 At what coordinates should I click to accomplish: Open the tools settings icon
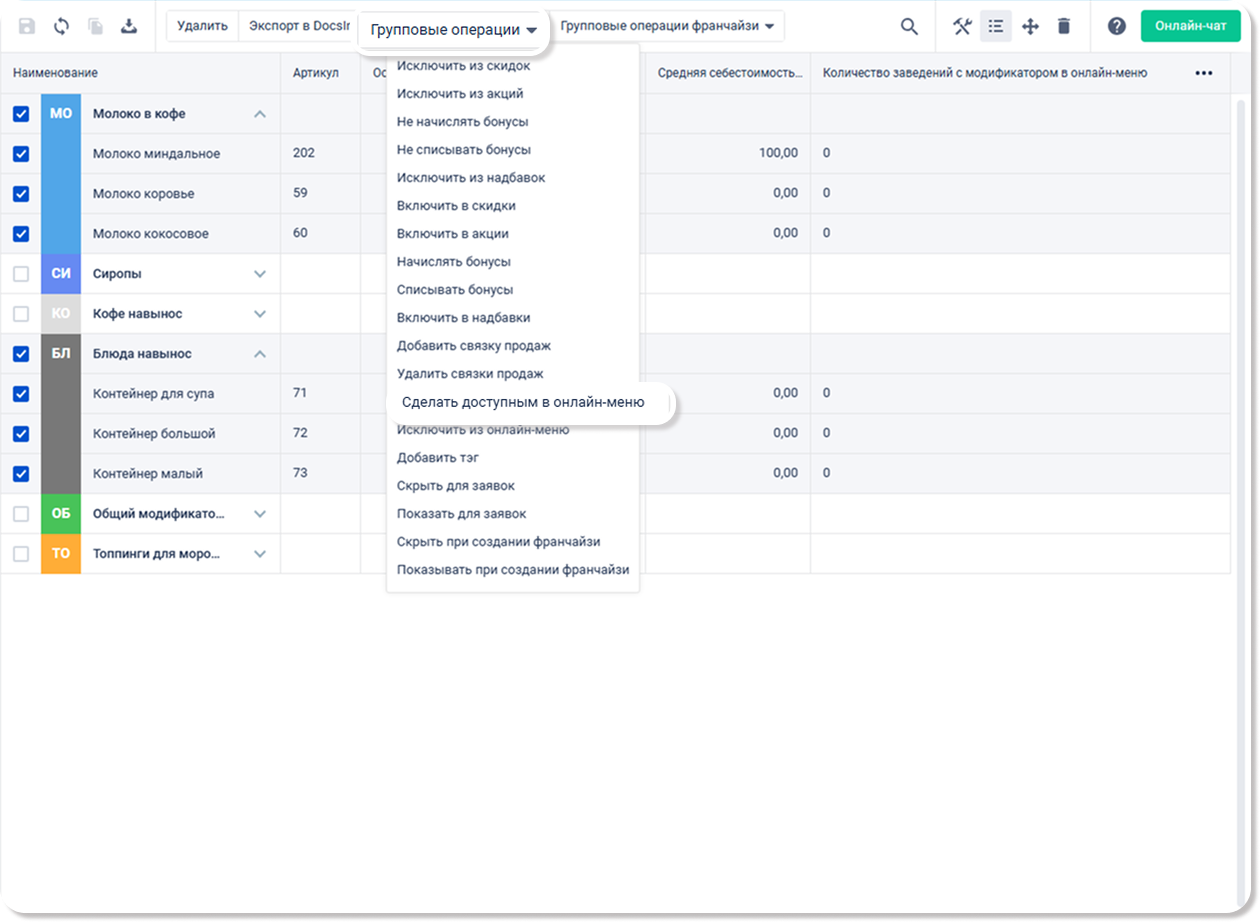(962, 27)
